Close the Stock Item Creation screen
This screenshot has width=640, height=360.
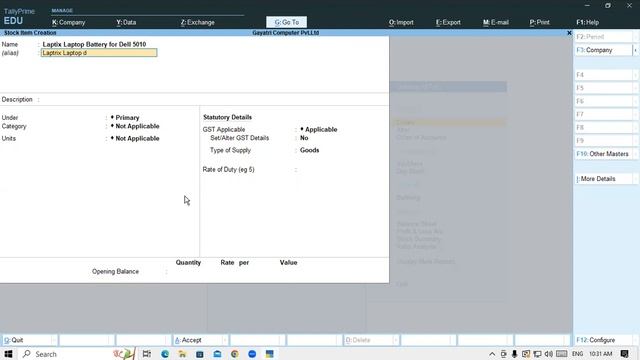[x=569, y=33]
